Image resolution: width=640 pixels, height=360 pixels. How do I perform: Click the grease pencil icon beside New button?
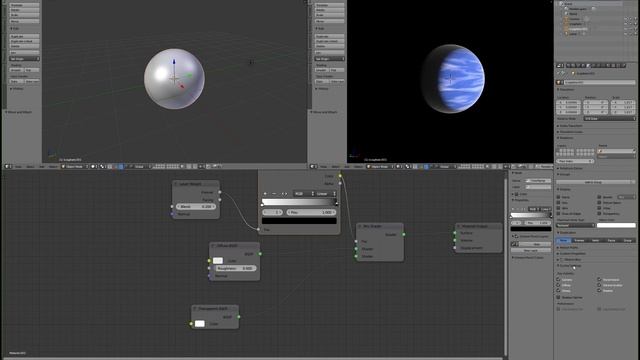click(x=515, y=244)
